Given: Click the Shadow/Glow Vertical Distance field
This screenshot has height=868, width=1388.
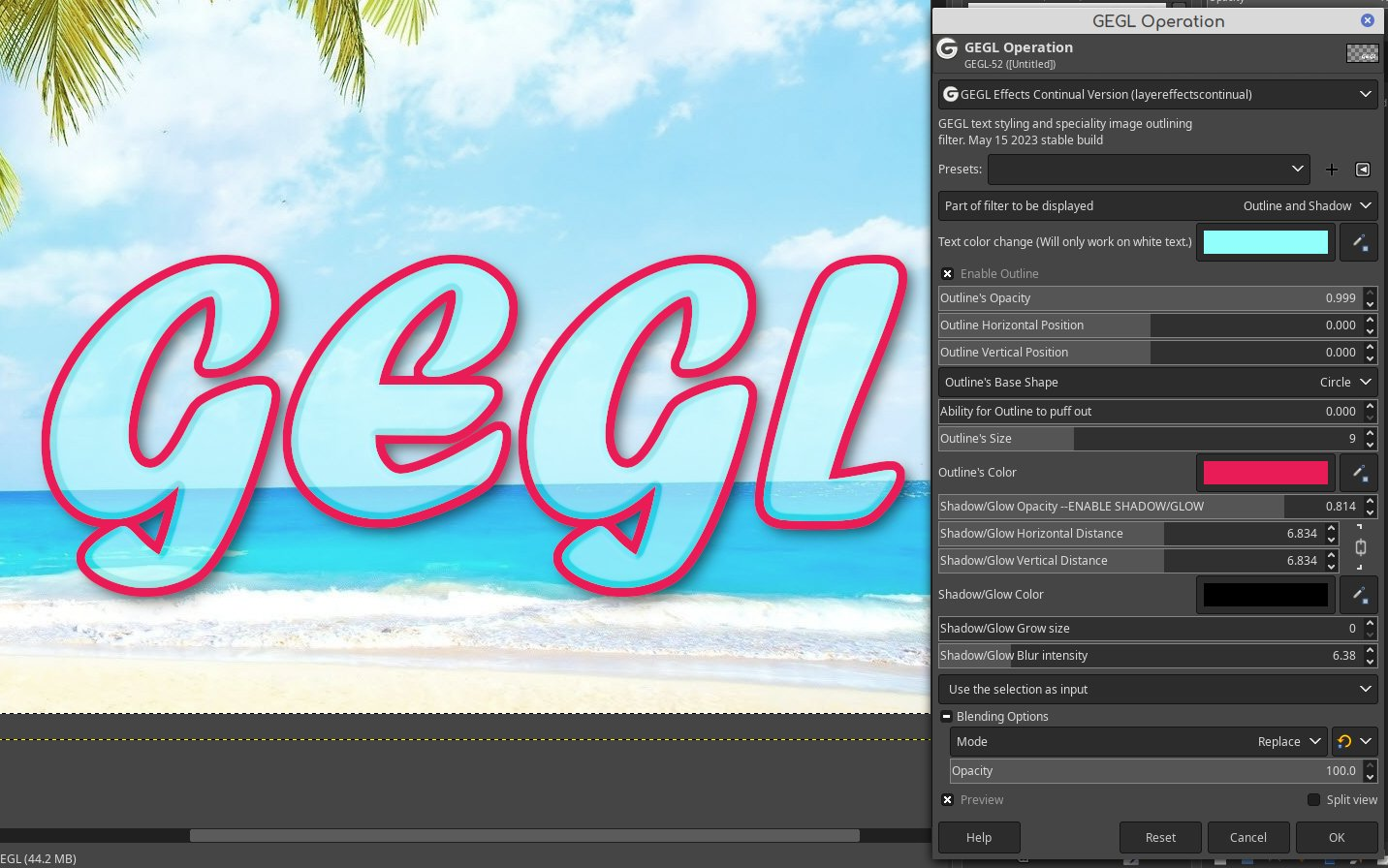Looking at the screenshot, I should click(x=1130, y=561).
